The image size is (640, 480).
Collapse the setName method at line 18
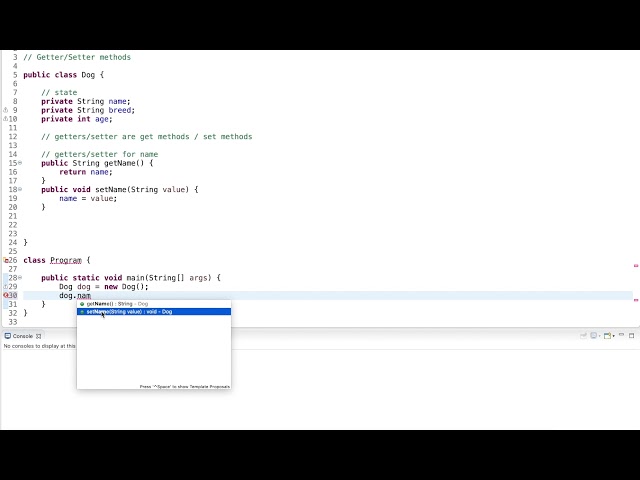tap(20, 189)
